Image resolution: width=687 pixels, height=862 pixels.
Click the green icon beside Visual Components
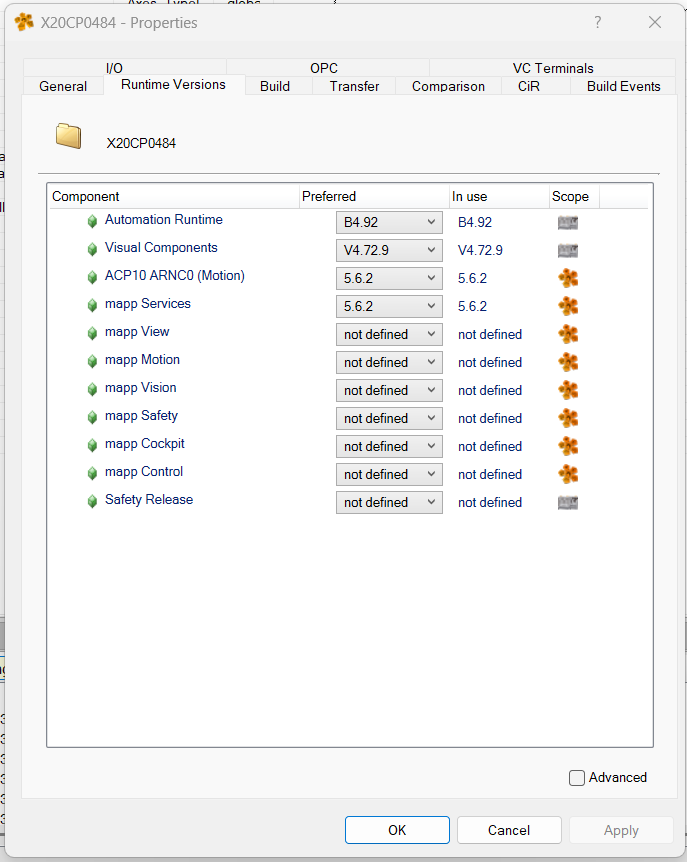click(x=92, y=250)
